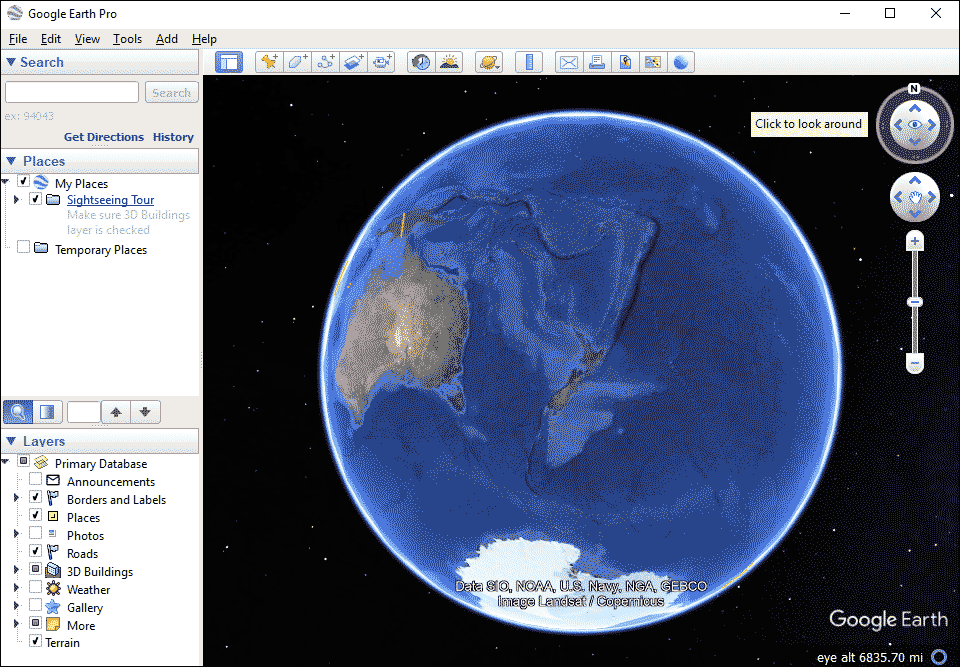
Task: Add an image overlay from the toolbar
Action: click(354, 62)
